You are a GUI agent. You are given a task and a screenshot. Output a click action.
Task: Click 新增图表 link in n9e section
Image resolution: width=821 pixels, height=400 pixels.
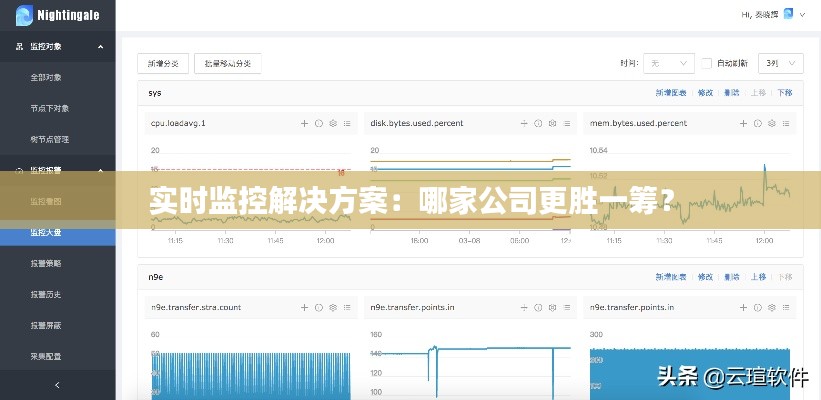pyautogui.click(x=671, y=277)
